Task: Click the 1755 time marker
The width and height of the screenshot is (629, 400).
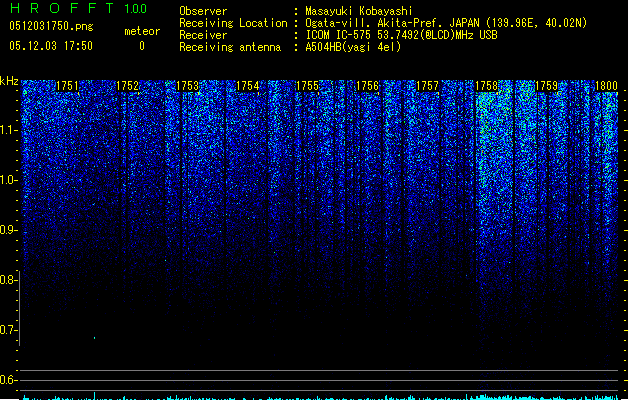Action: (307, 86)
